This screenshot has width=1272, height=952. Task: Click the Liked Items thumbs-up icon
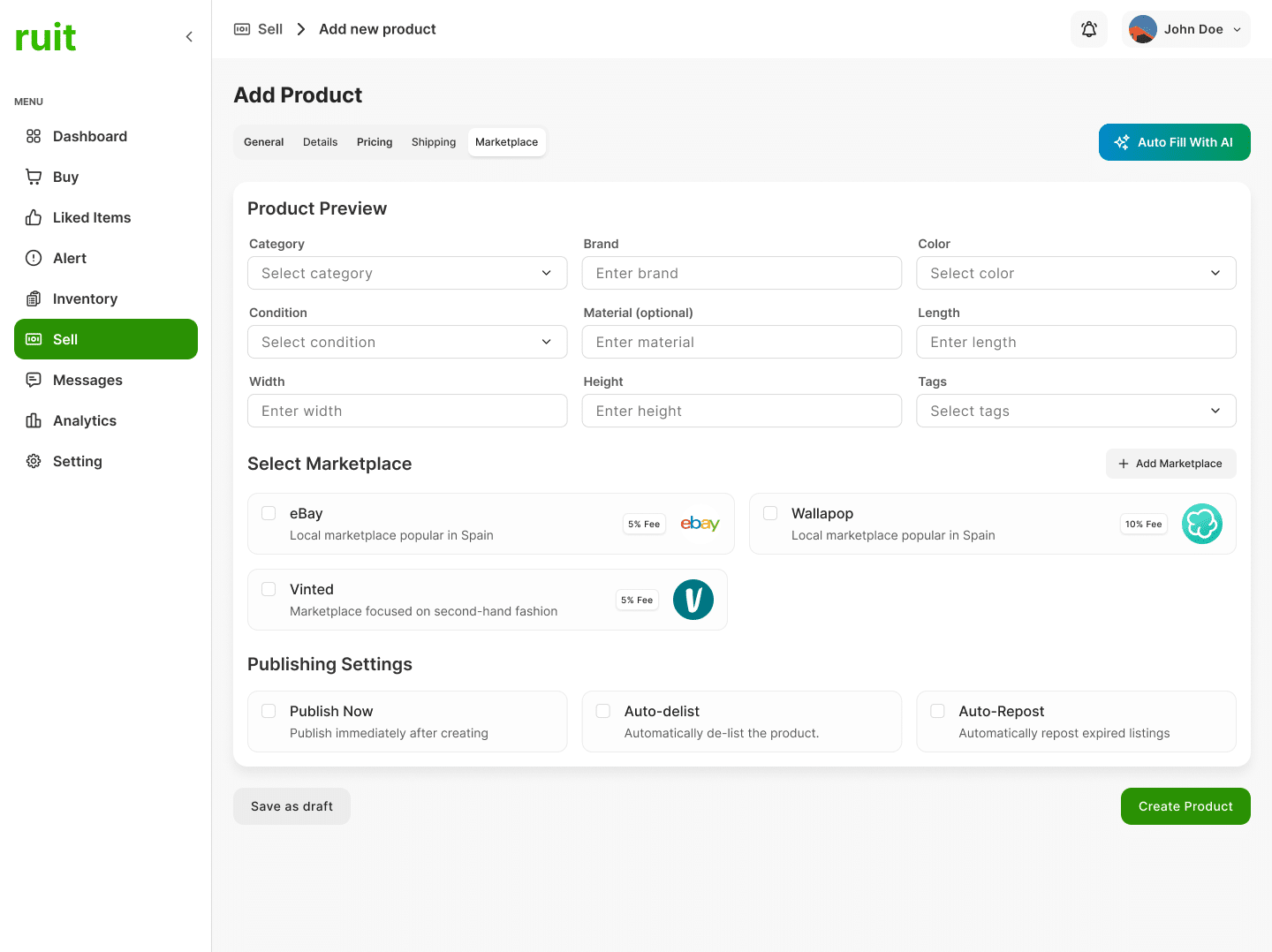(x=34, y=217)
